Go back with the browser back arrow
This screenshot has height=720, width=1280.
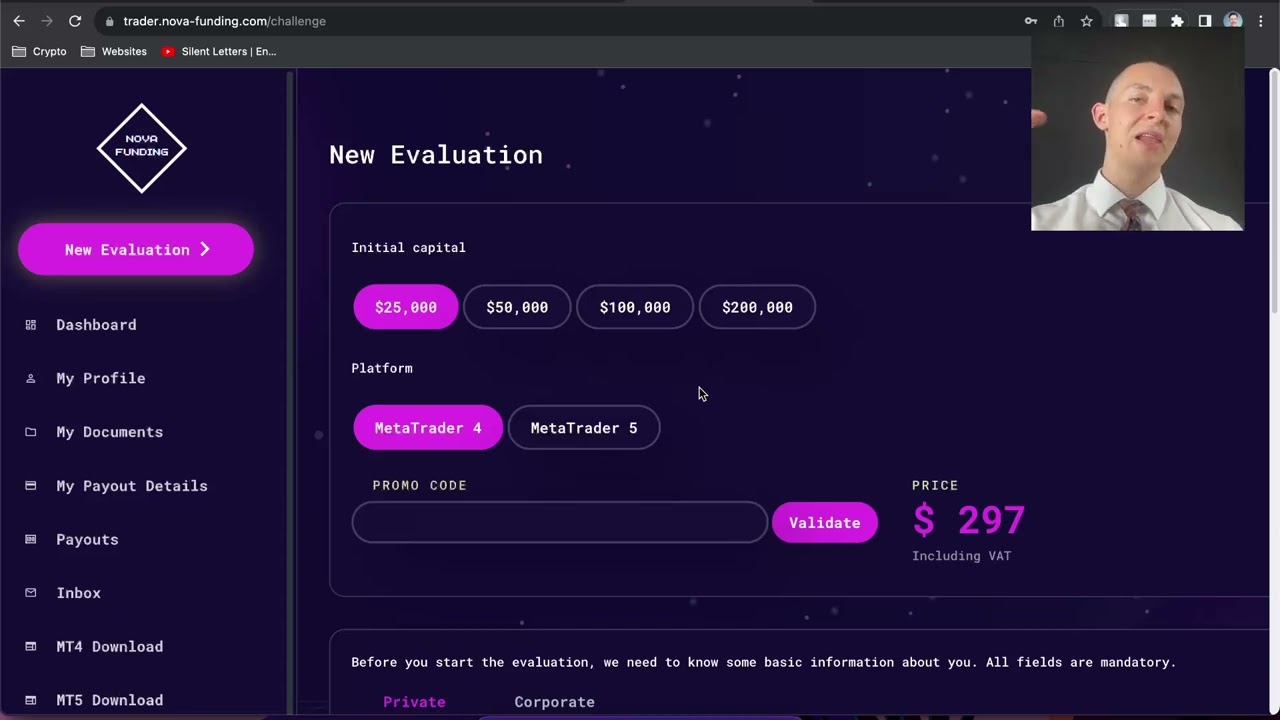click(19, 21)
